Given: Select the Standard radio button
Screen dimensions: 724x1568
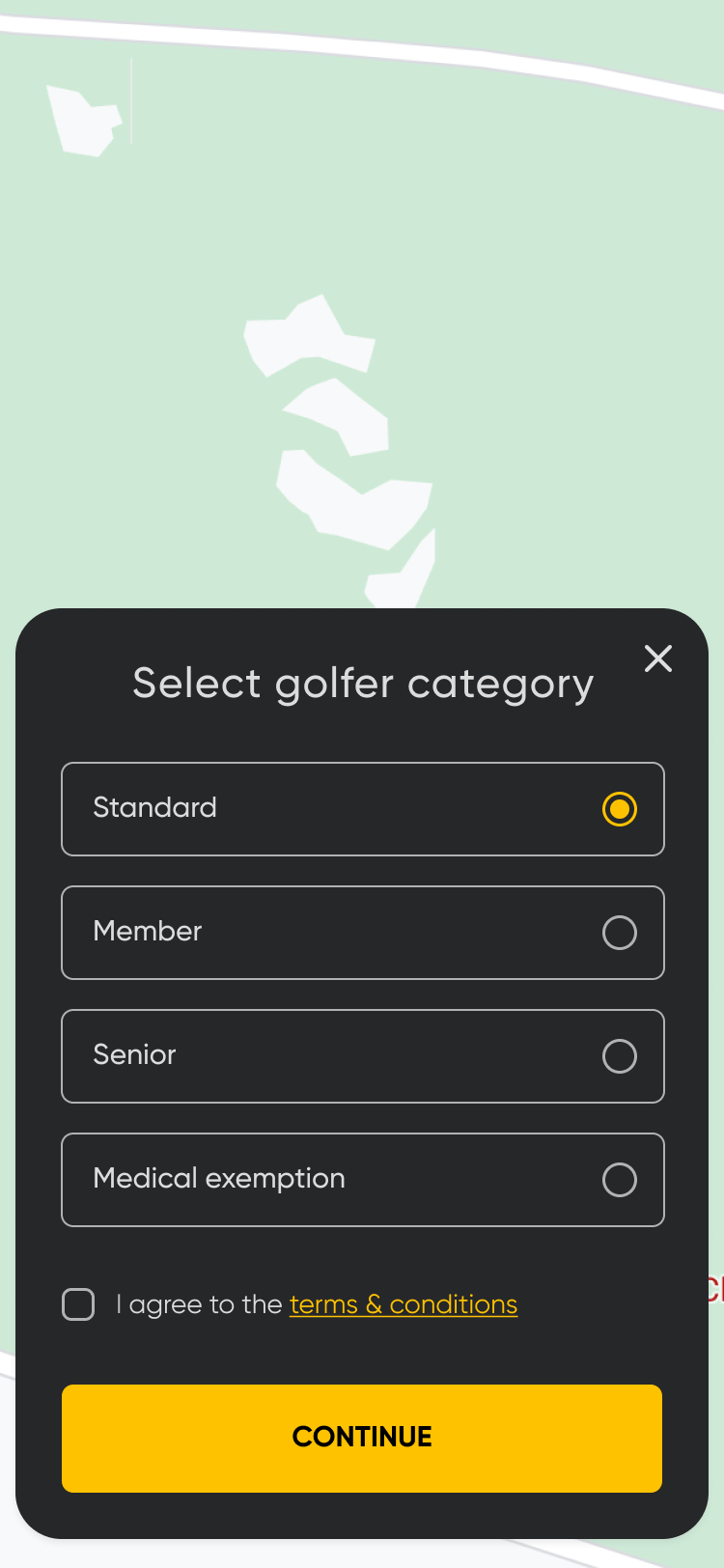Looking at the screenshot, I should pos(620,809).
